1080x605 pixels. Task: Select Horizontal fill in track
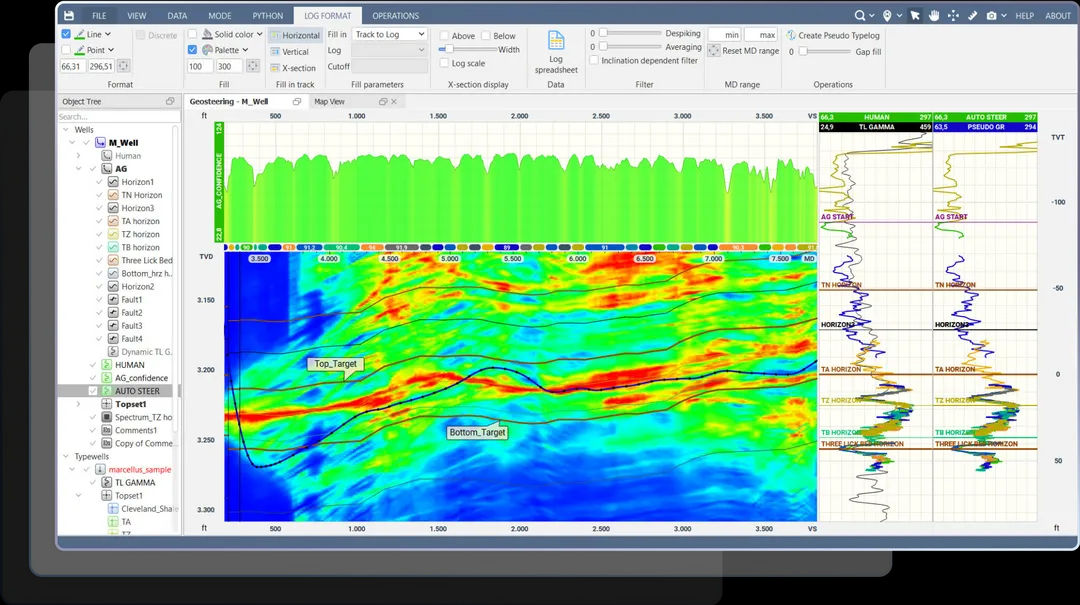tap(295, 35)
